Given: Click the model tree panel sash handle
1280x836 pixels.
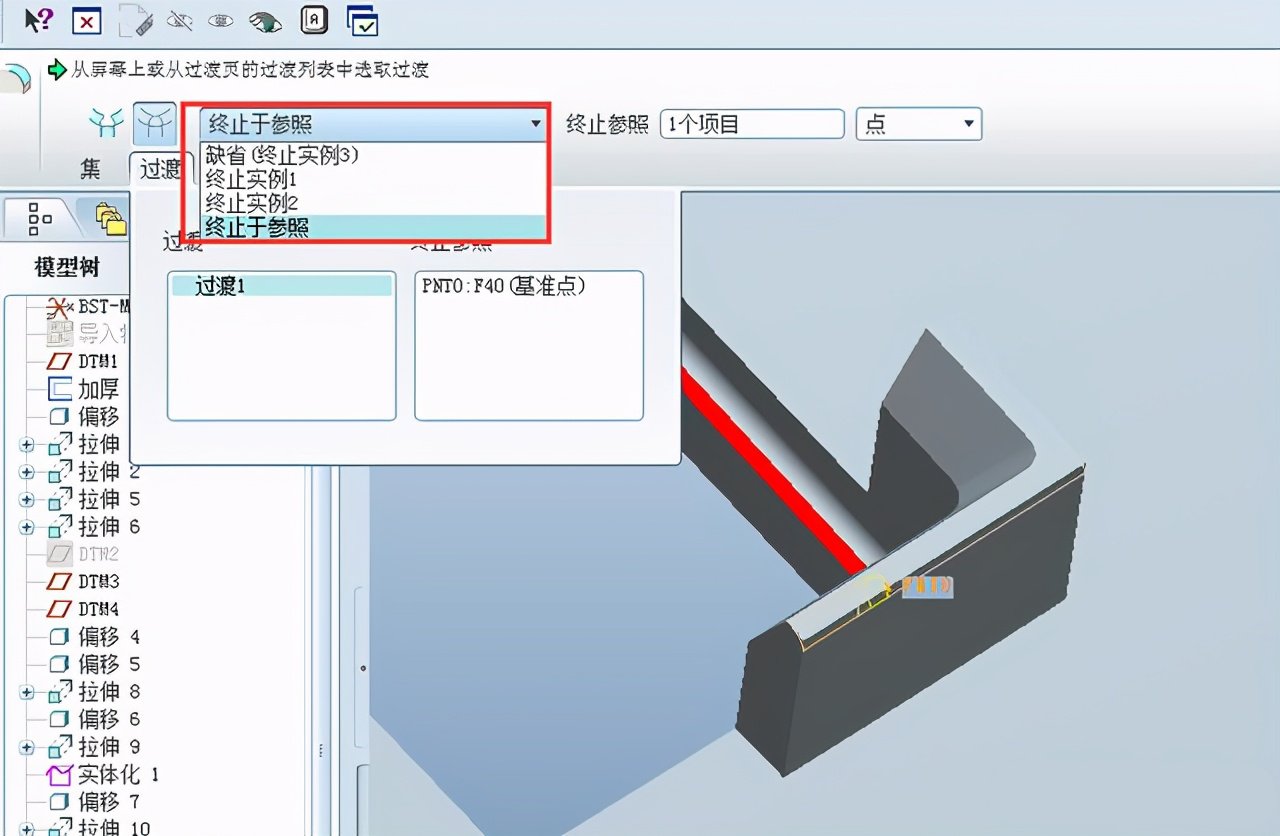Looking at the screenshot, I should pos(321,751).
